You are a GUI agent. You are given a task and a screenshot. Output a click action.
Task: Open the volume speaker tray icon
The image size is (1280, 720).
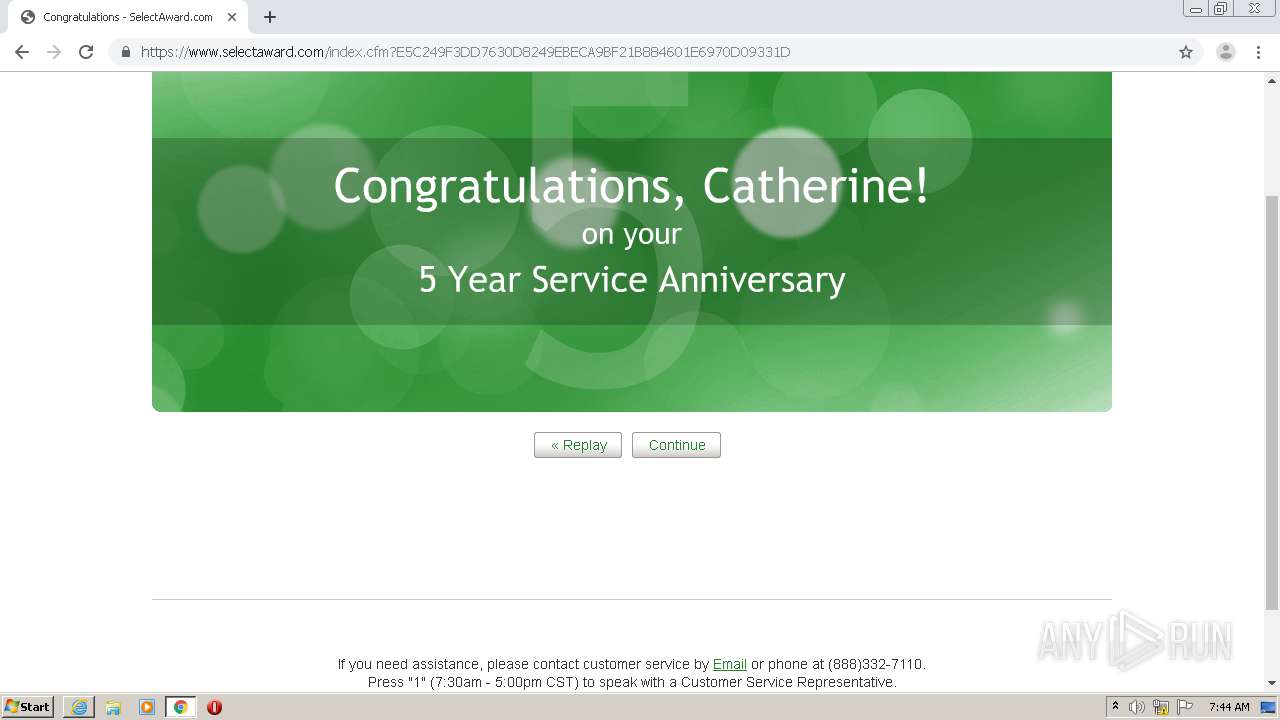tap(1137, 707)
